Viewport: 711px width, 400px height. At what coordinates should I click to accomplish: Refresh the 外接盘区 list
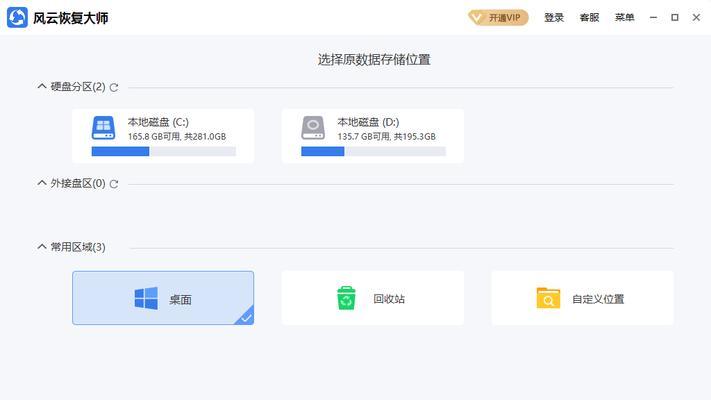point(114,184)
